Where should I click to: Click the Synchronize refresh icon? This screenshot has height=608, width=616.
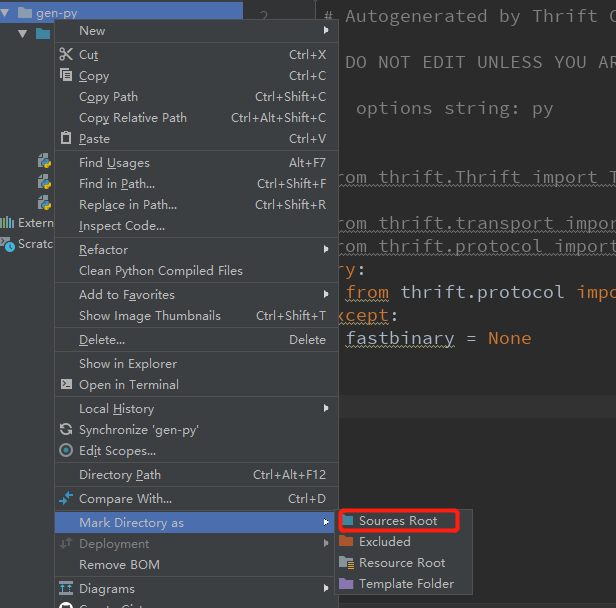click(x=66, y=429)
